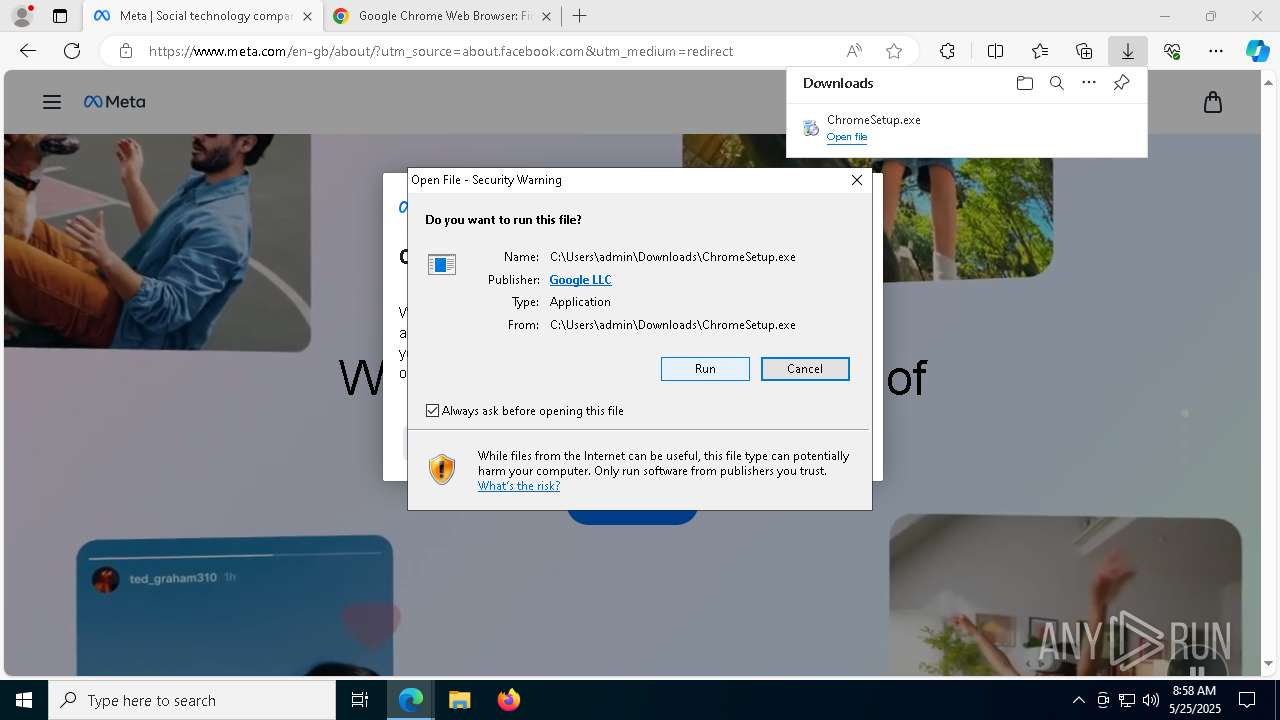Open Task View on the taskbar
This screenshot has width=1280, height=720.
coord(360,700)
